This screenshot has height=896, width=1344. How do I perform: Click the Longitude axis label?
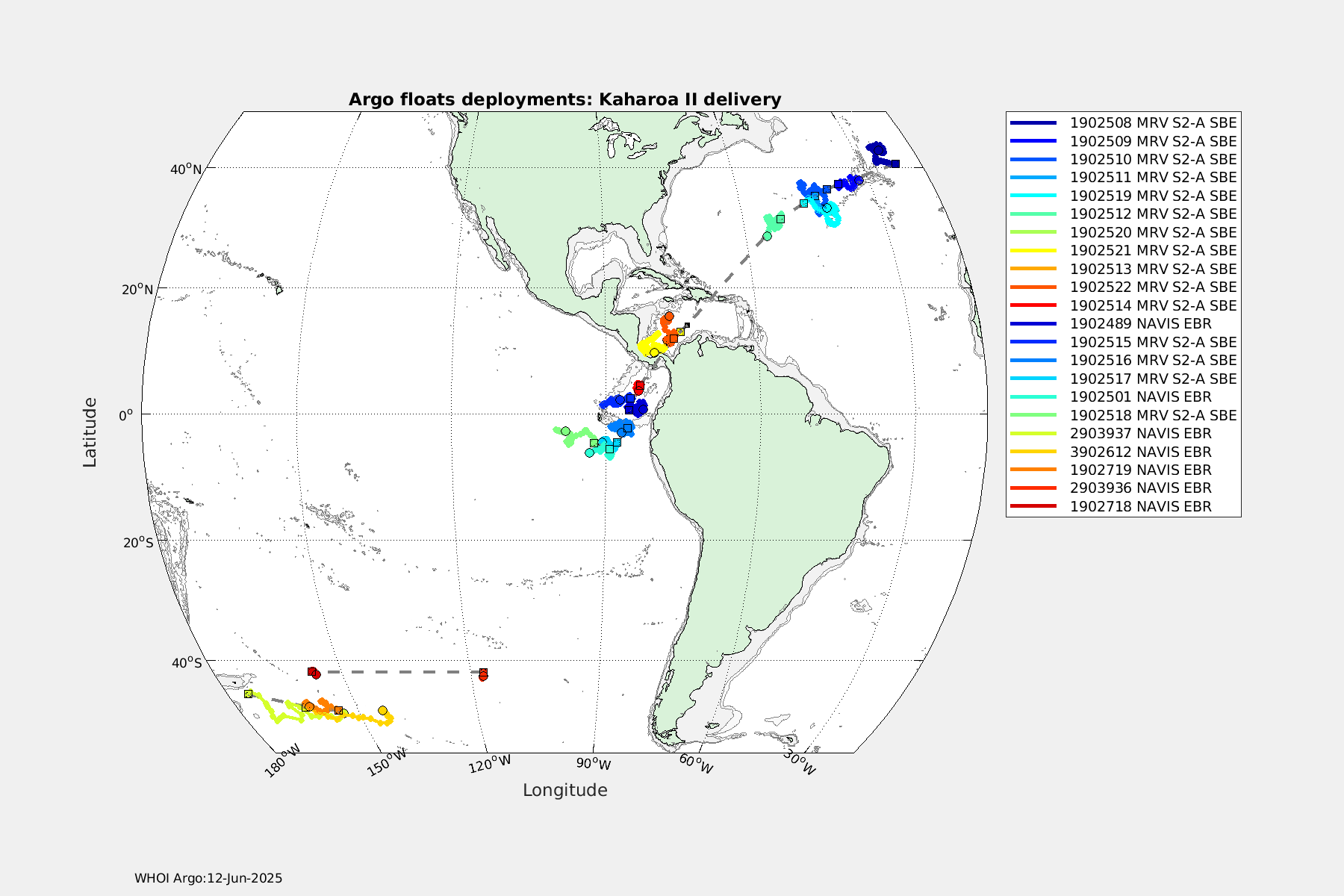pyautogui.click(x=565, y=790)
